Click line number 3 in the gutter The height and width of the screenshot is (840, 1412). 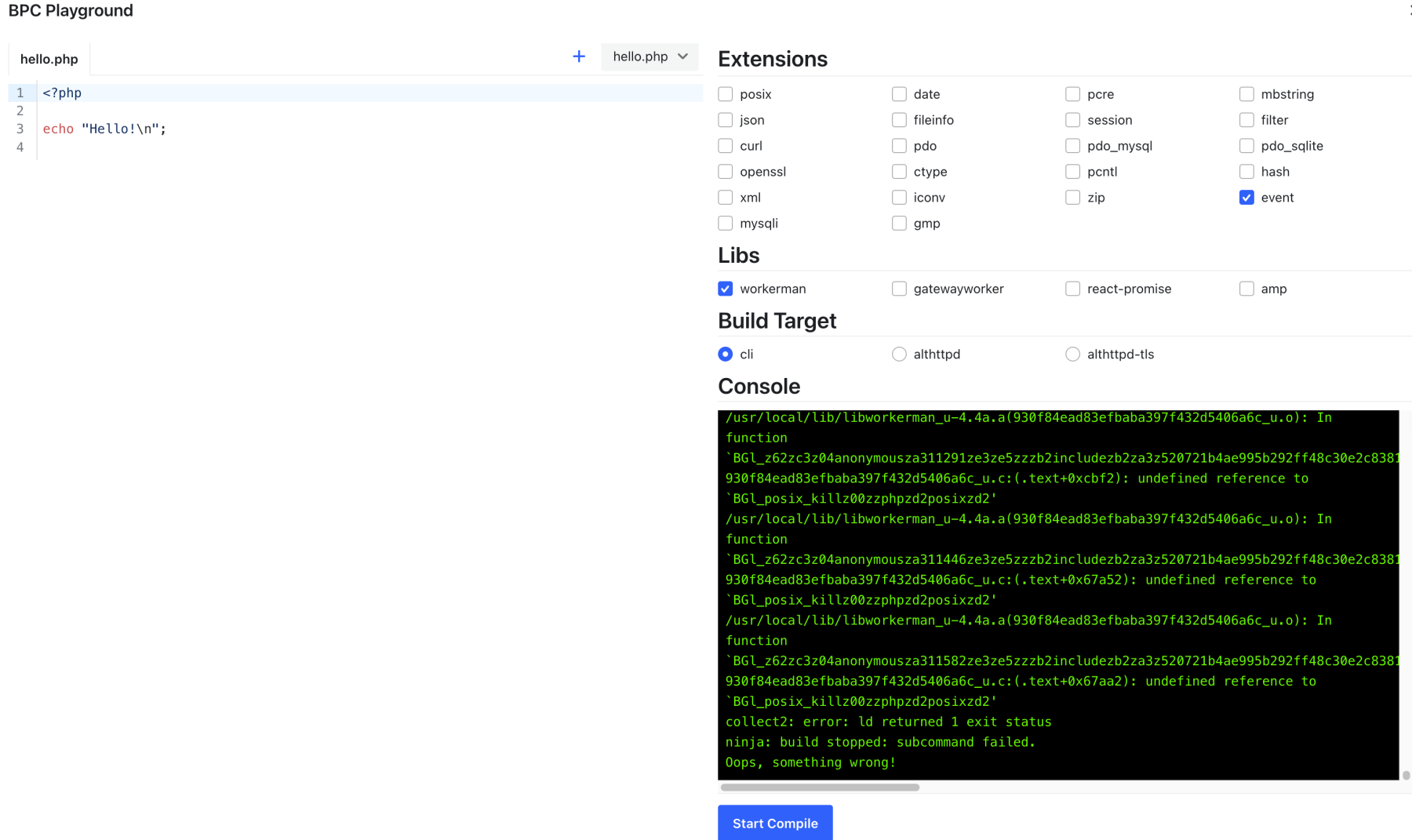pos(20,129)
